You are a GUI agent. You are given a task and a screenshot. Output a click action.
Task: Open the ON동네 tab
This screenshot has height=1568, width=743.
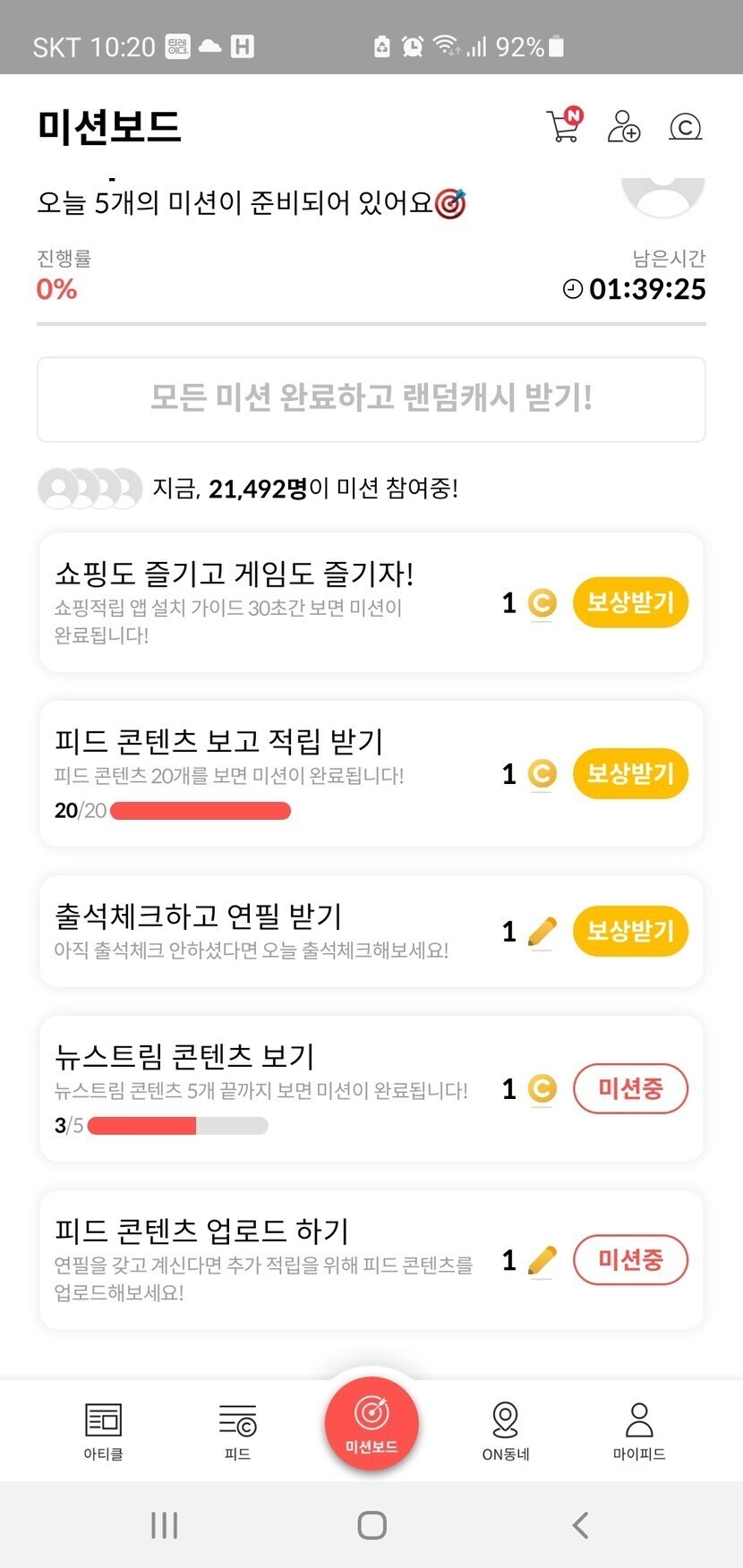click(x=506, y=1430)
